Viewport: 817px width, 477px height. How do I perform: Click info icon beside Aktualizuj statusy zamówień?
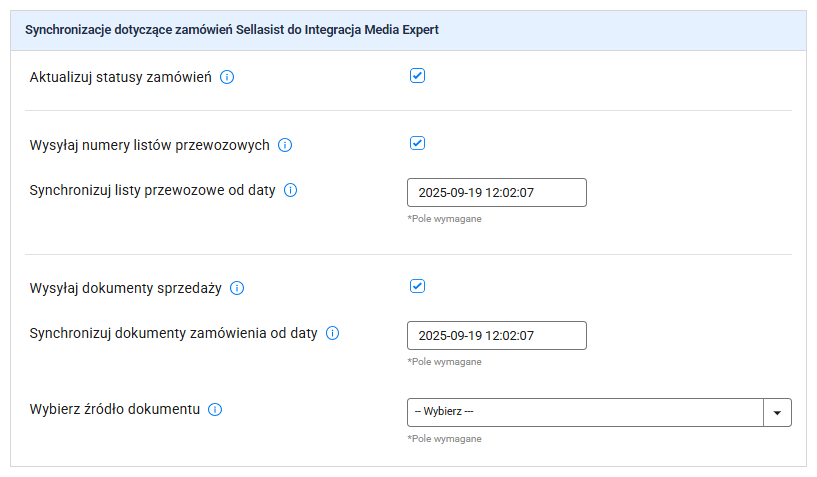(227, 77)
